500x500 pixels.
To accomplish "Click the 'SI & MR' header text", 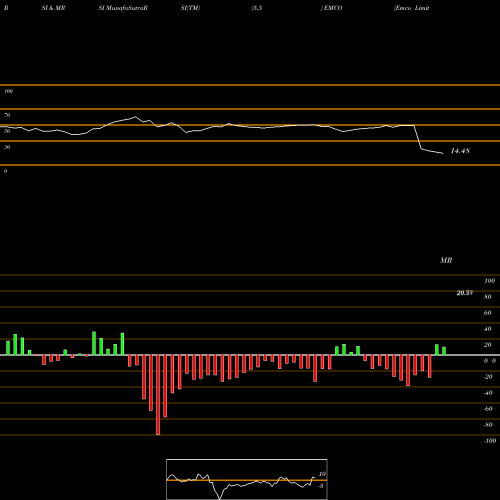I will click(x=53, y=8).
